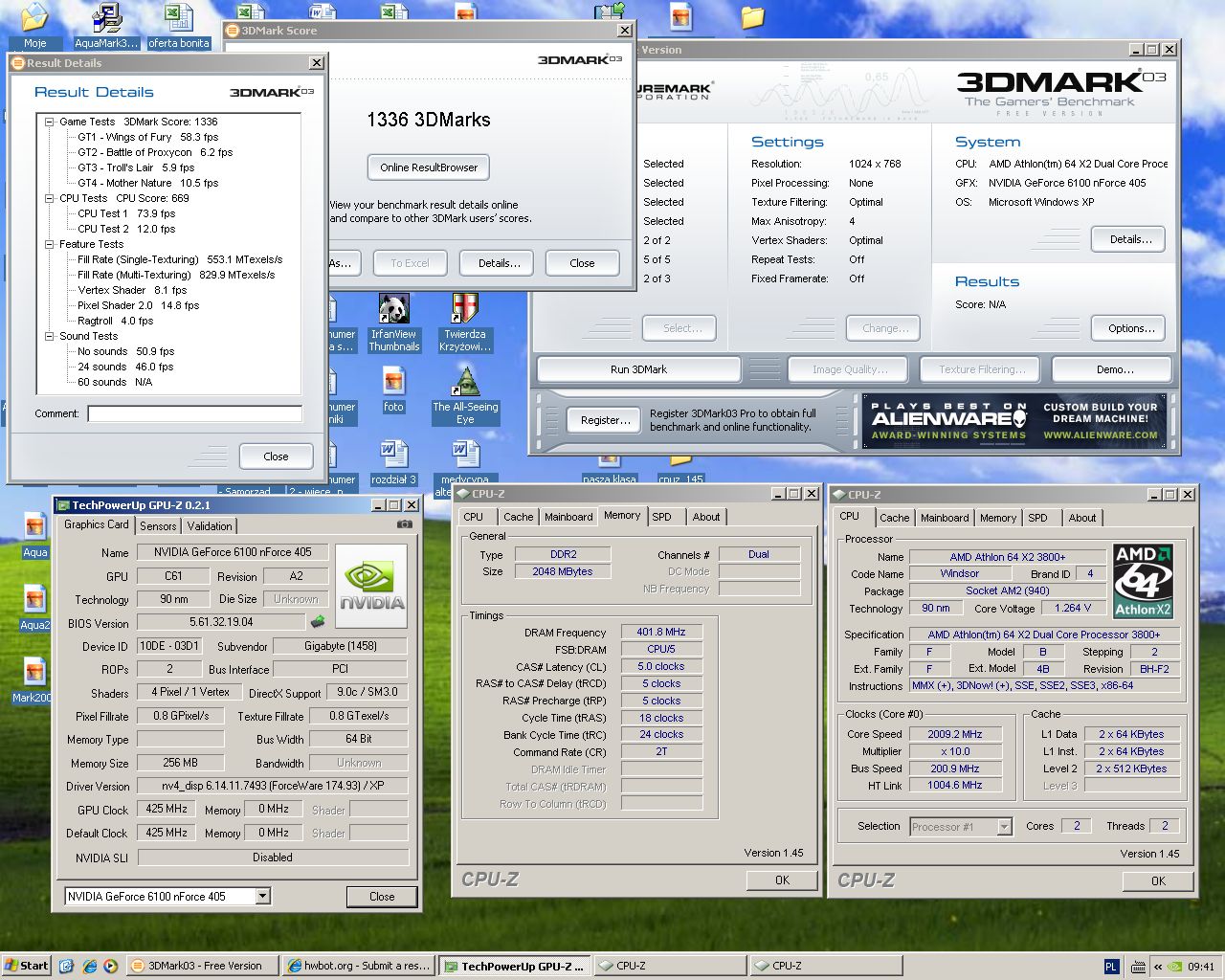Image resolution: width=1225 pixels, height=980 pixels.
Task: Click OK in the memory CPU-Z window
Action: point(782,880)
